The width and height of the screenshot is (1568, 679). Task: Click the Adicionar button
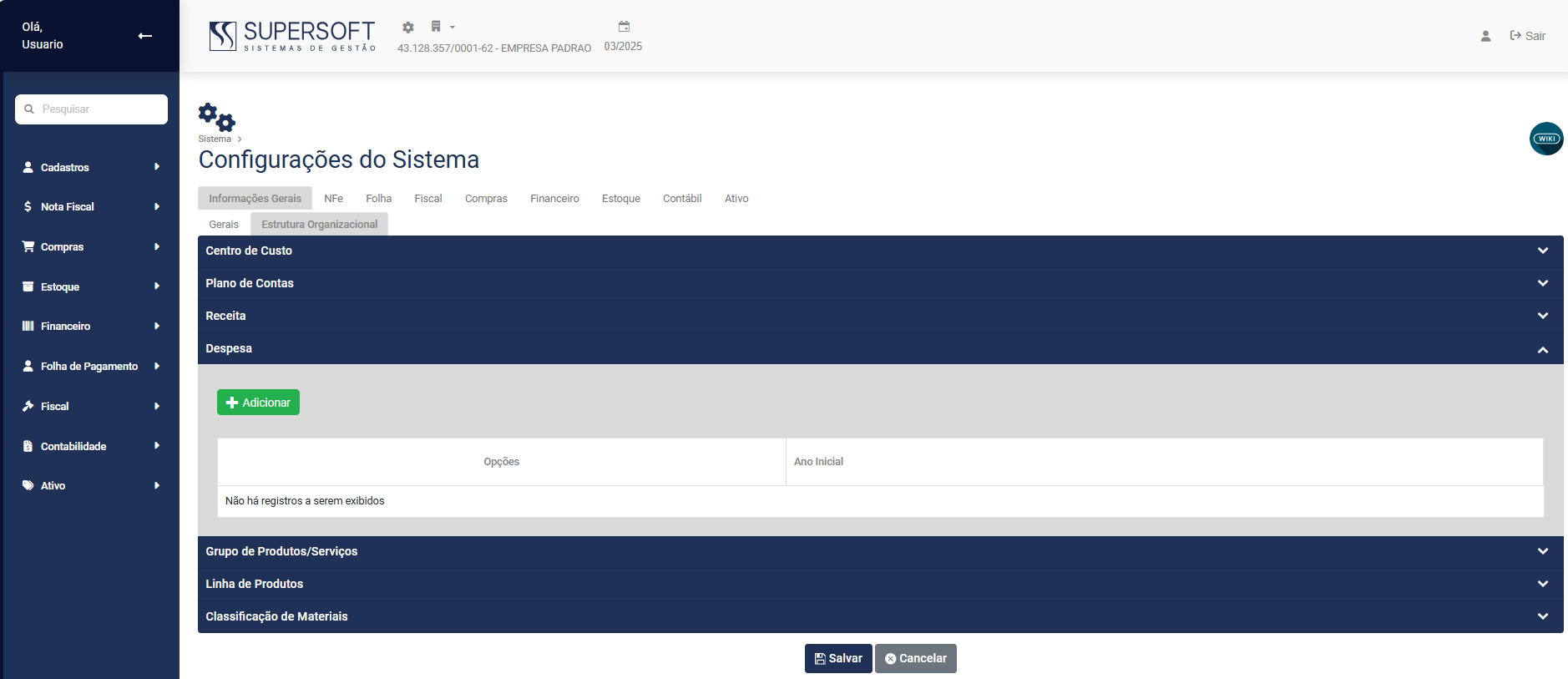click(x=258, y=403)
